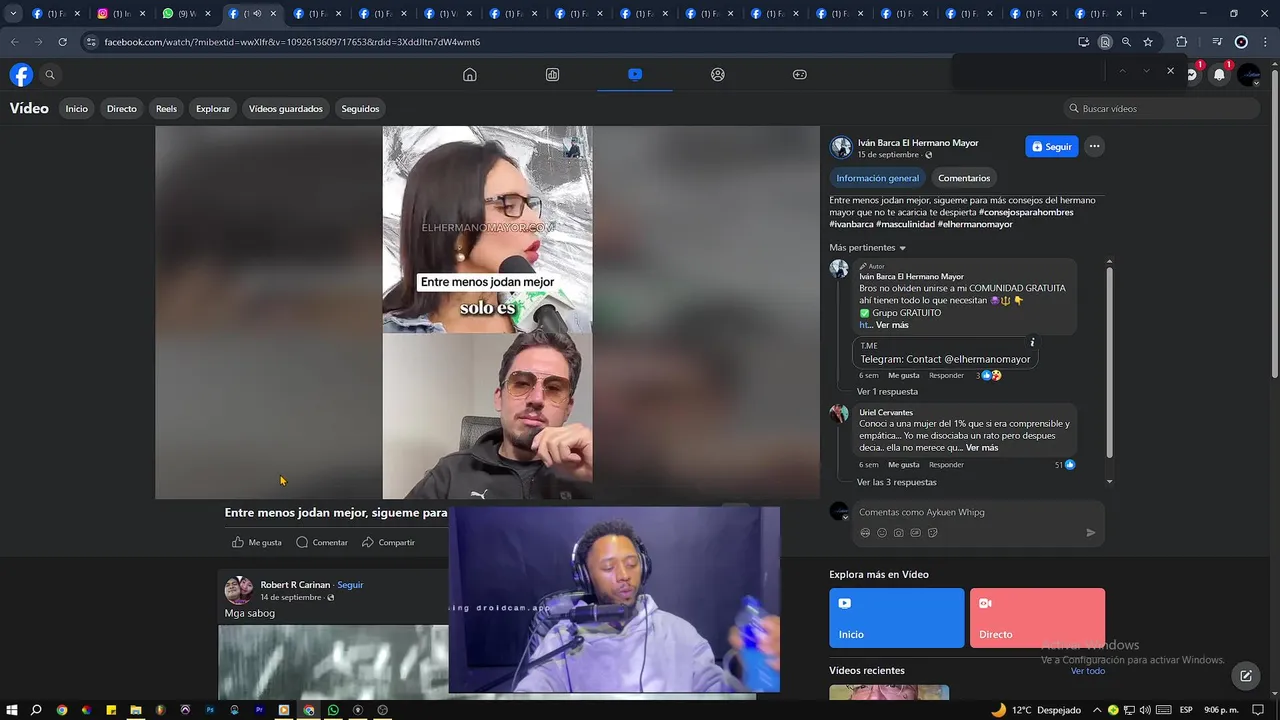The image size is (1280, 720).
Task: Expand Ver las 3 respuestas
Action: 897,482
